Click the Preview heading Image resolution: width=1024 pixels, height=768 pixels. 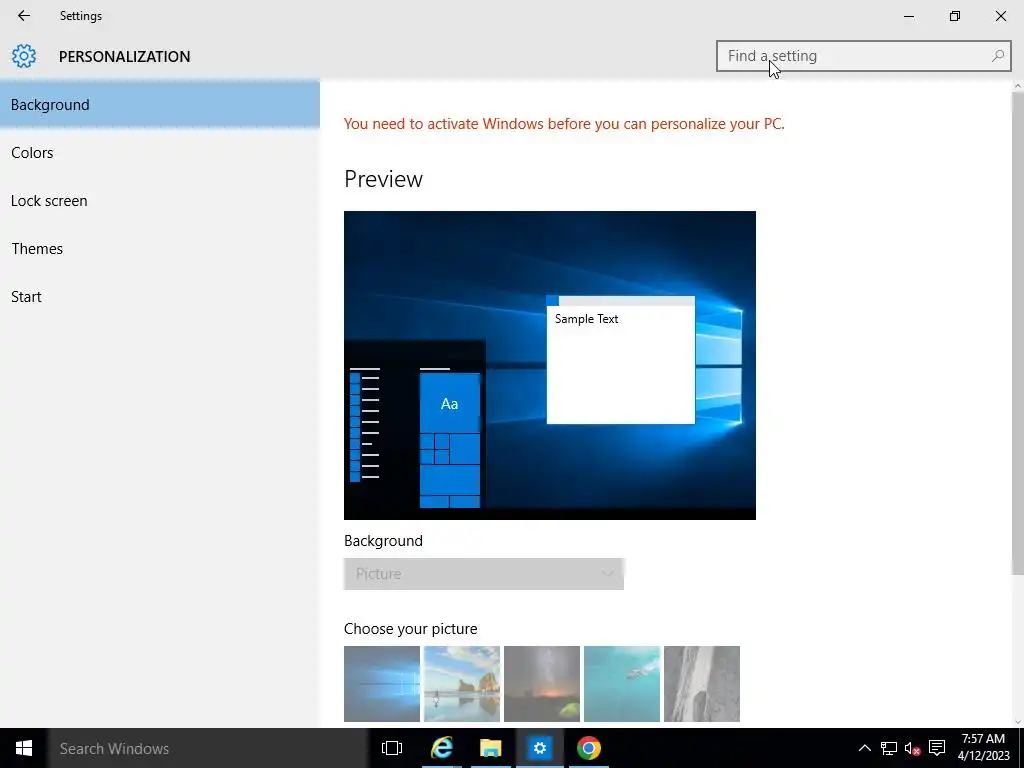(383, 179)
